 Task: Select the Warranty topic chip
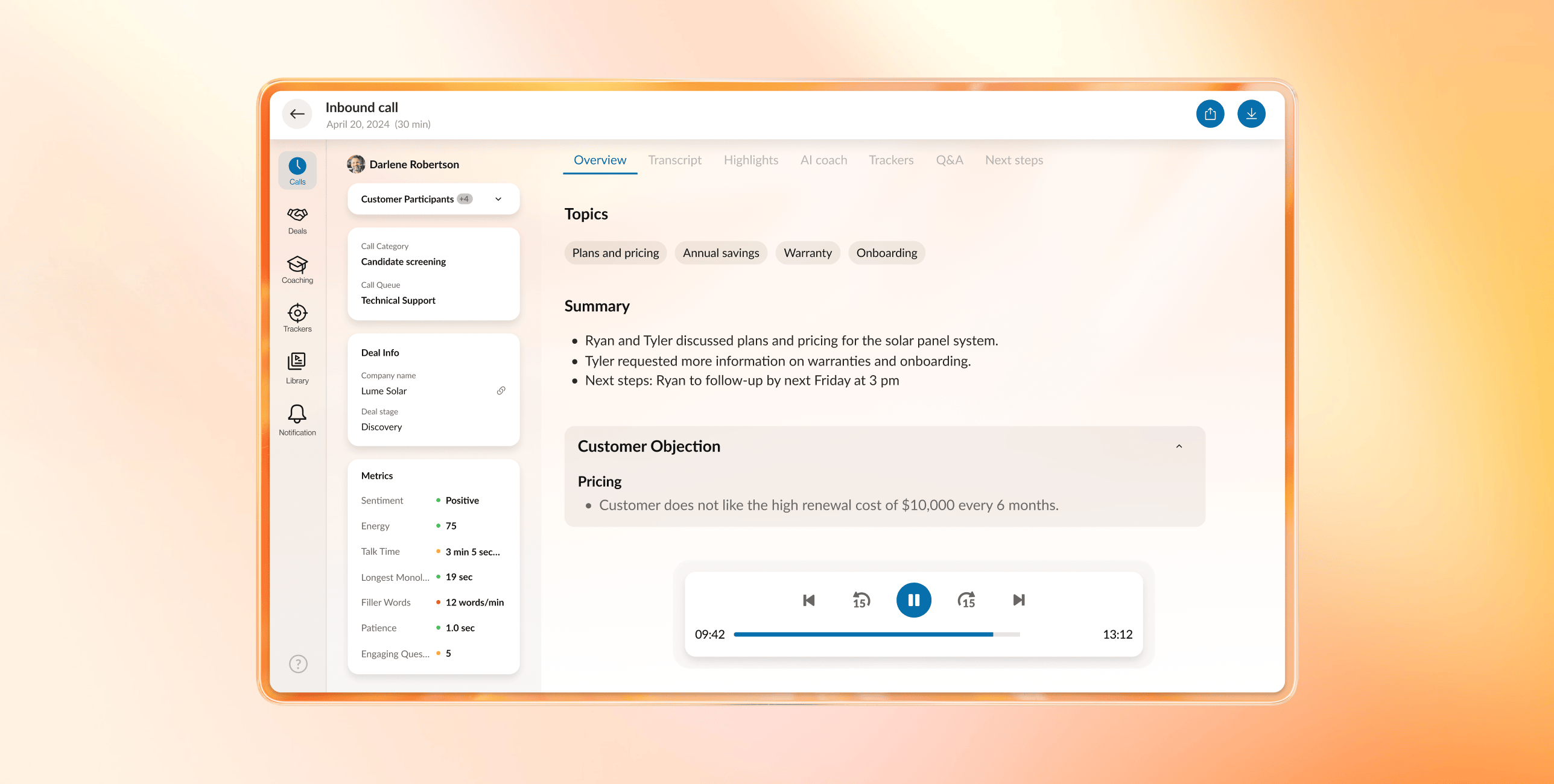[808, 253]
